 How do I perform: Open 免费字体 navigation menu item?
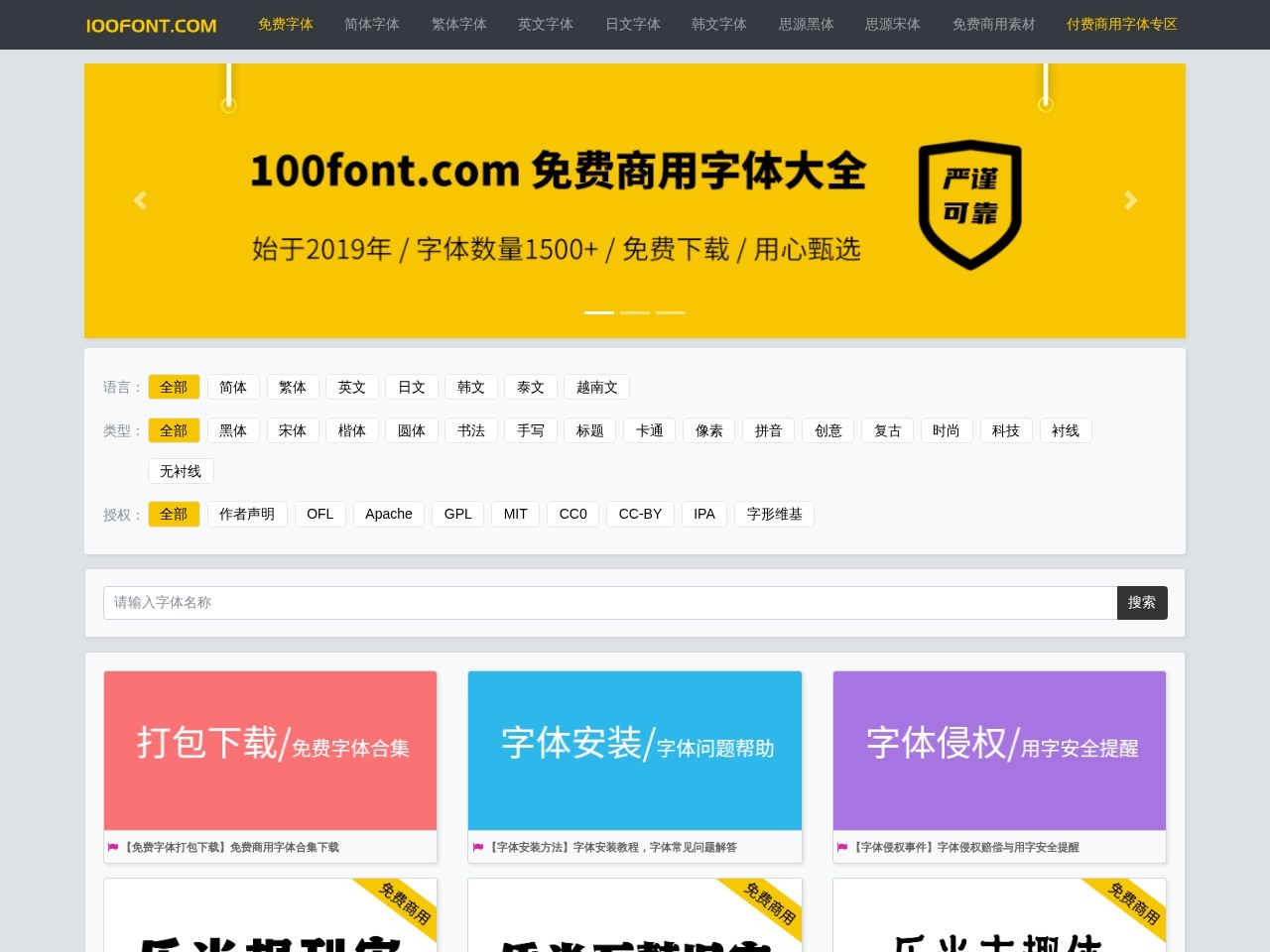pos(286,24)
